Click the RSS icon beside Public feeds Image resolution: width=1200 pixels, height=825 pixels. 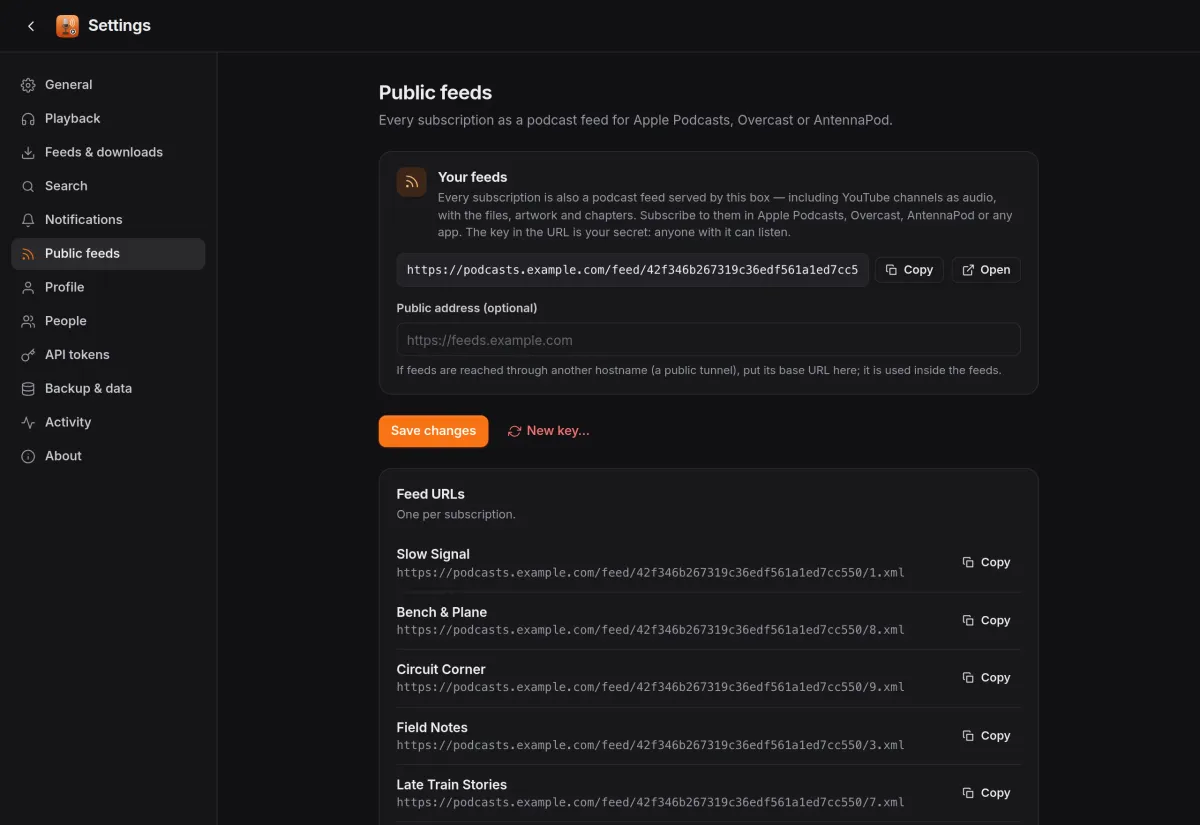pos(28,254)
